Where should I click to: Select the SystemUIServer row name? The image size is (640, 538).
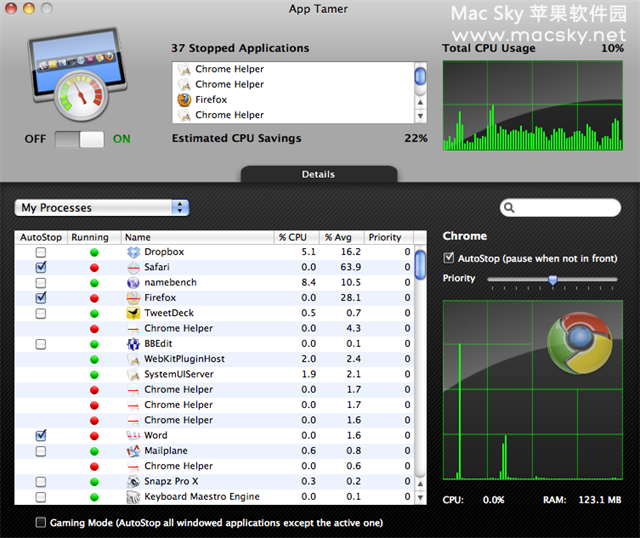click(179, 374)
